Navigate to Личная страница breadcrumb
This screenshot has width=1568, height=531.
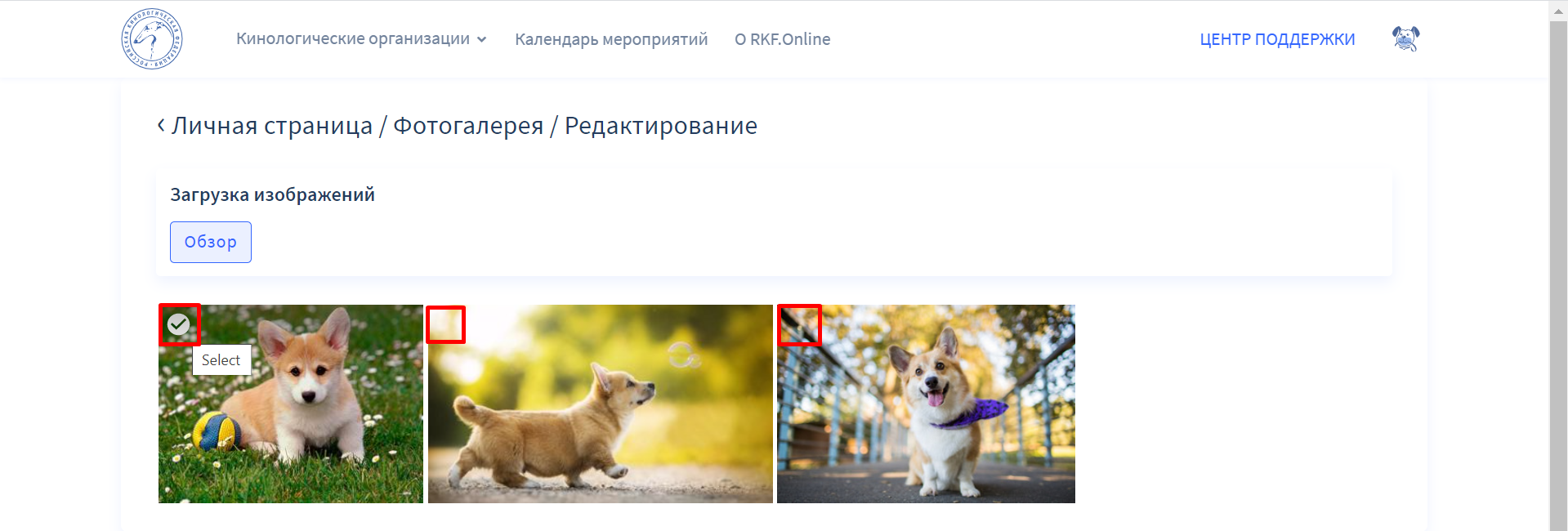[x=272, y=126]
